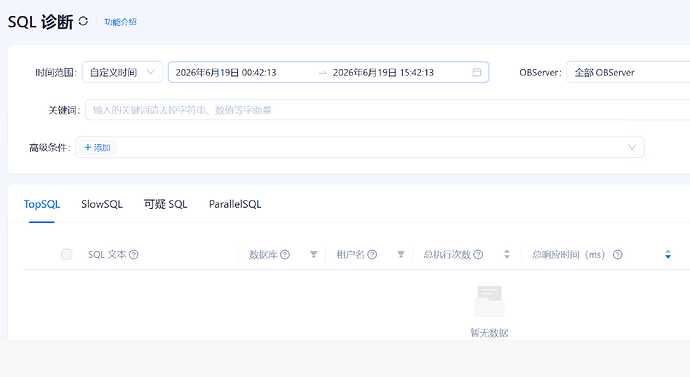Click the help icon next to 租户名

click(x=372, y=254)
